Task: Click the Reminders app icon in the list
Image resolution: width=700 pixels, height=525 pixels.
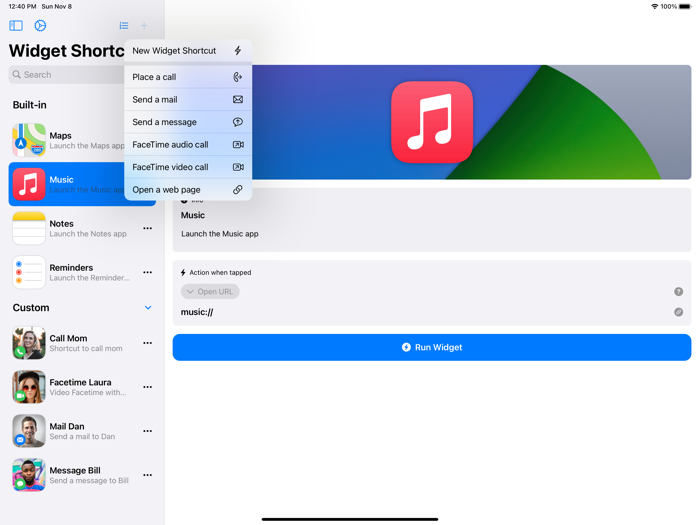Action: 29,272
